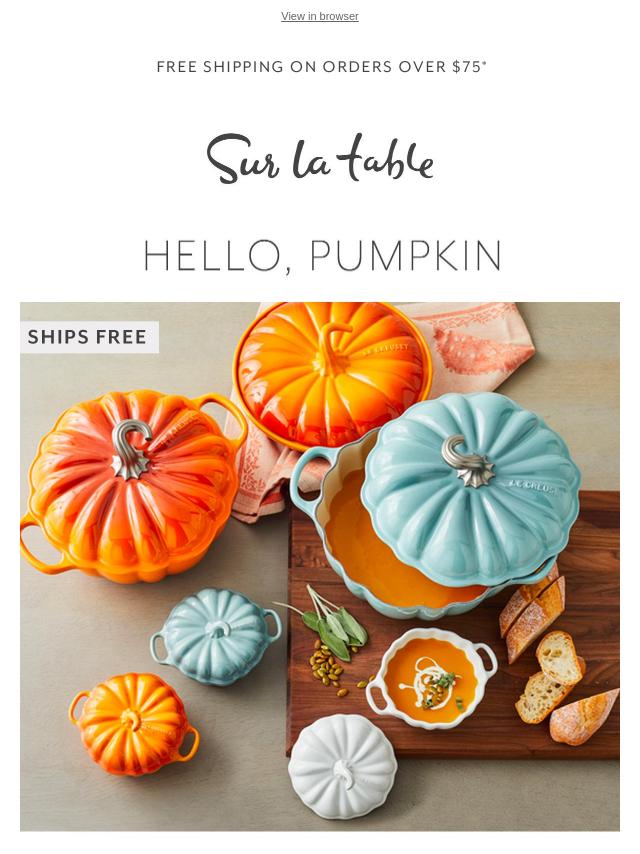Select the light blue pumpkin cocotte lid
Screen dimensions: 640x854
click(x=471, y=487)
